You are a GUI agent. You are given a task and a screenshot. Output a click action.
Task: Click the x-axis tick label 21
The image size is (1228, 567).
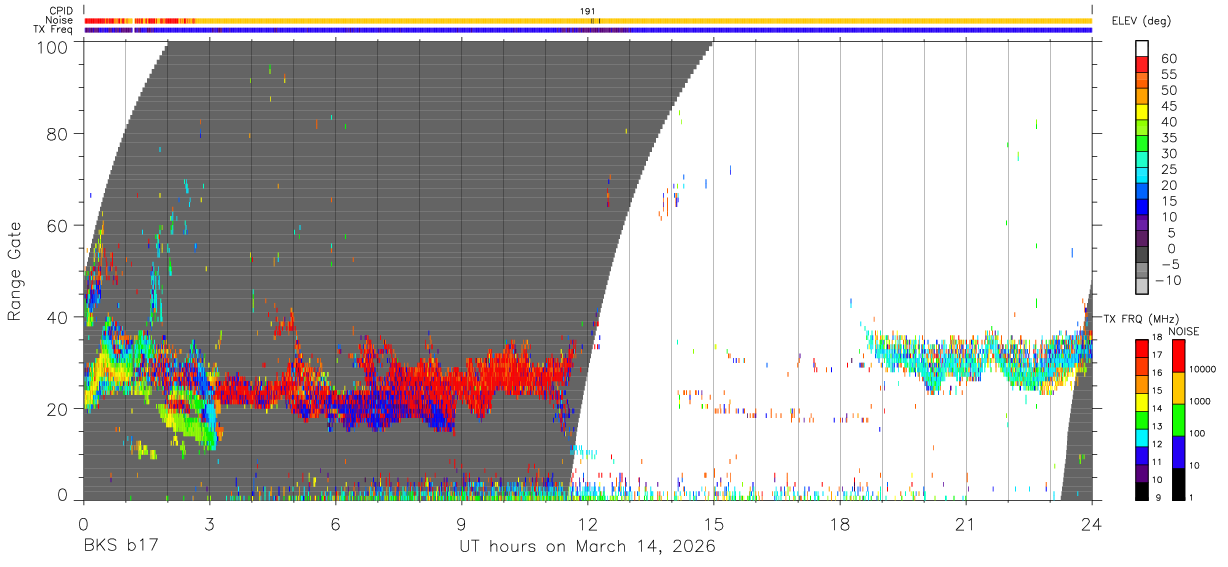pyautogui.click(x=966, y=524)
